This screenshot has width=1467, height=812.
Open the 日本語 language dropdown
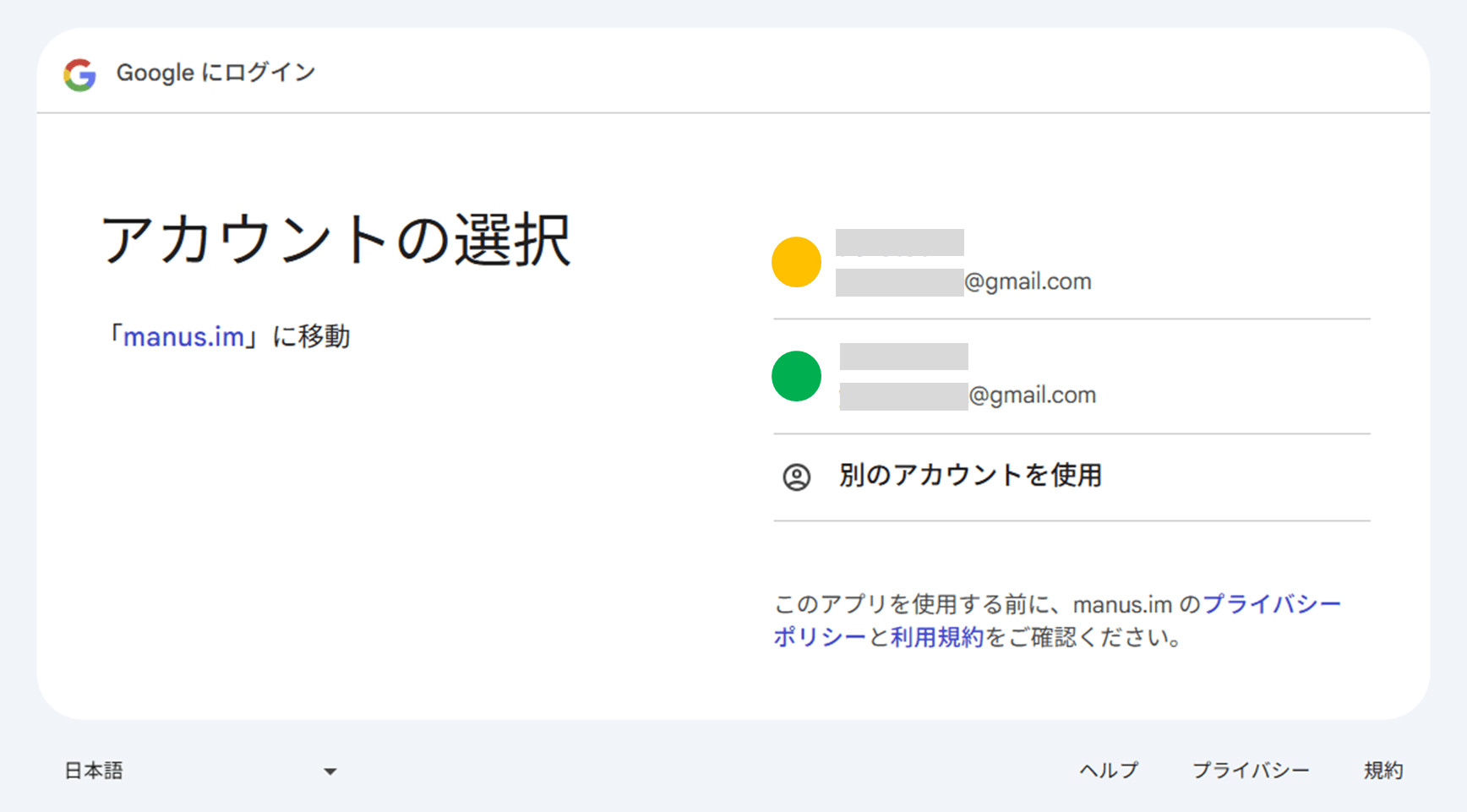pyautogui.click(x=201, y=771)
